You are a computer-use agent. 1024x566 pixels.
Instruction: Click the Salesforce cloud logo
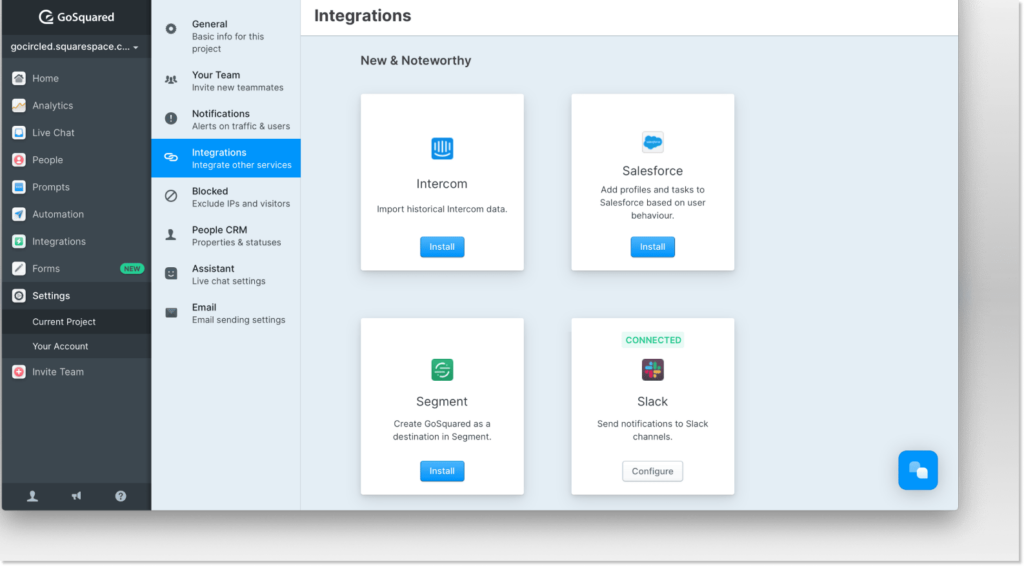[x=652, y=142]
